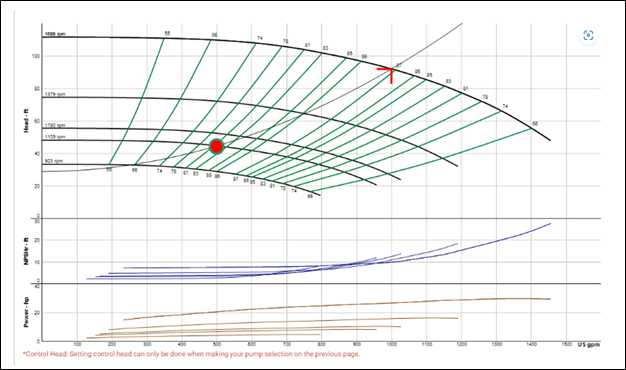Click the Head - ft axis title
This screenshot has height=370, width=626.
(x=26, y=121)
